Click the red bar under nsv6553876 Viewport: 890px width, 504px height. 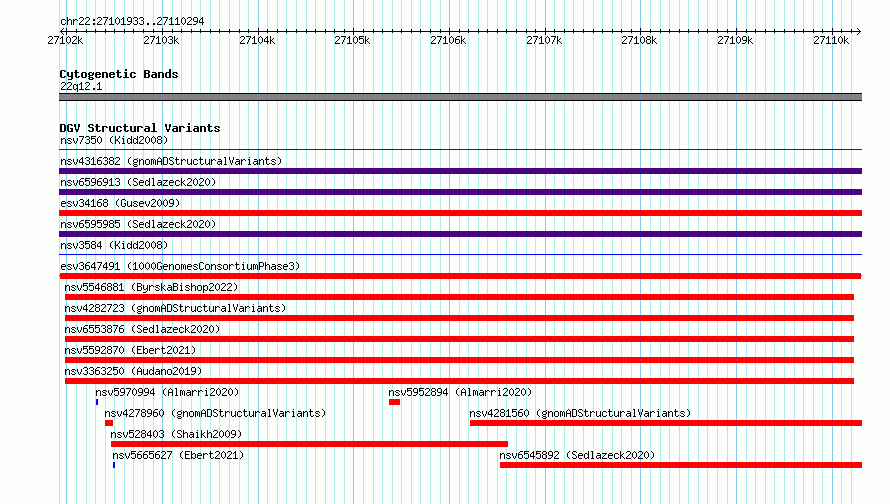point(459,339)
